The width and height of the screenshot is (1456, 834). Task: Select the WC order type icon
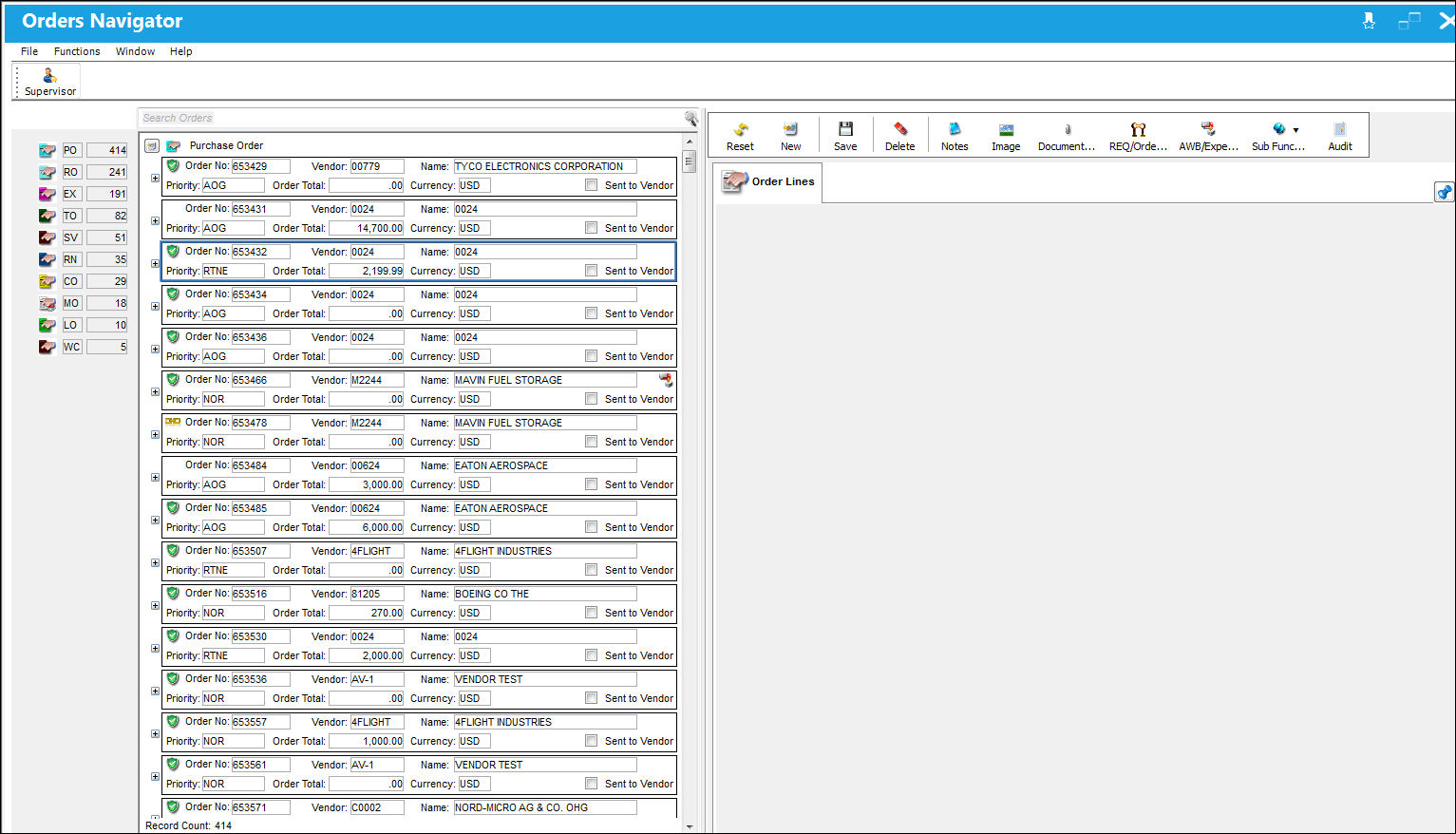[47, 347]
